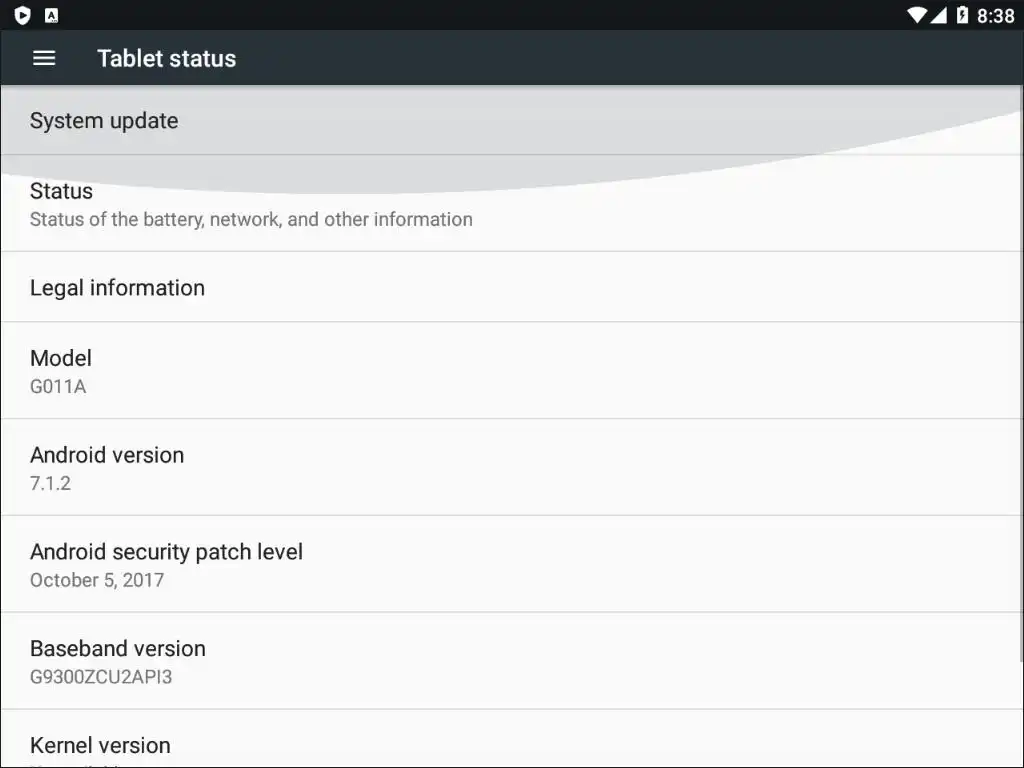Open the hamburger navigation menu

coord(44,58)
